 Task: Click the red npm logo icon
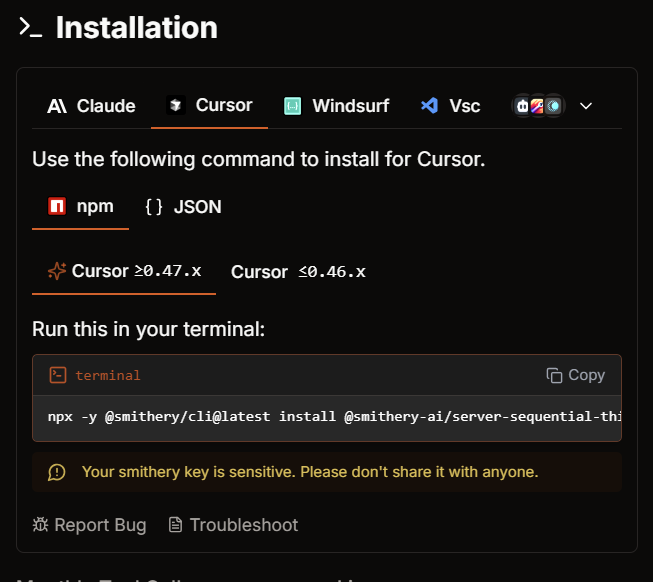click(x=57, y=206)
